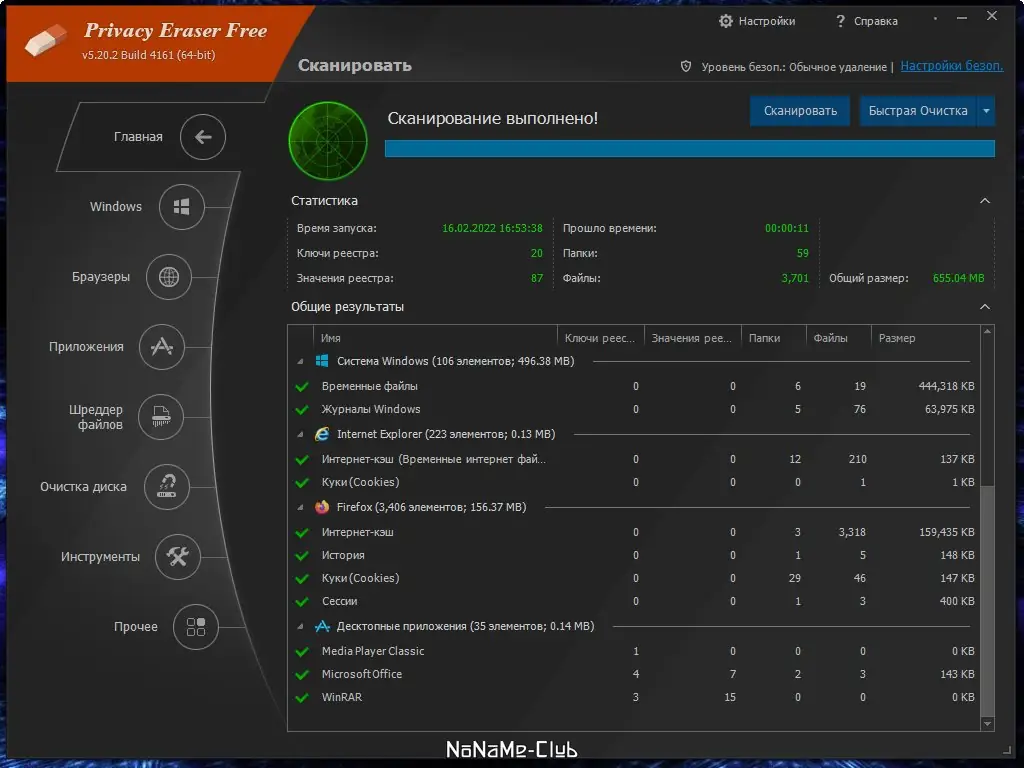Sort by the Папки column header

(774, 338)
